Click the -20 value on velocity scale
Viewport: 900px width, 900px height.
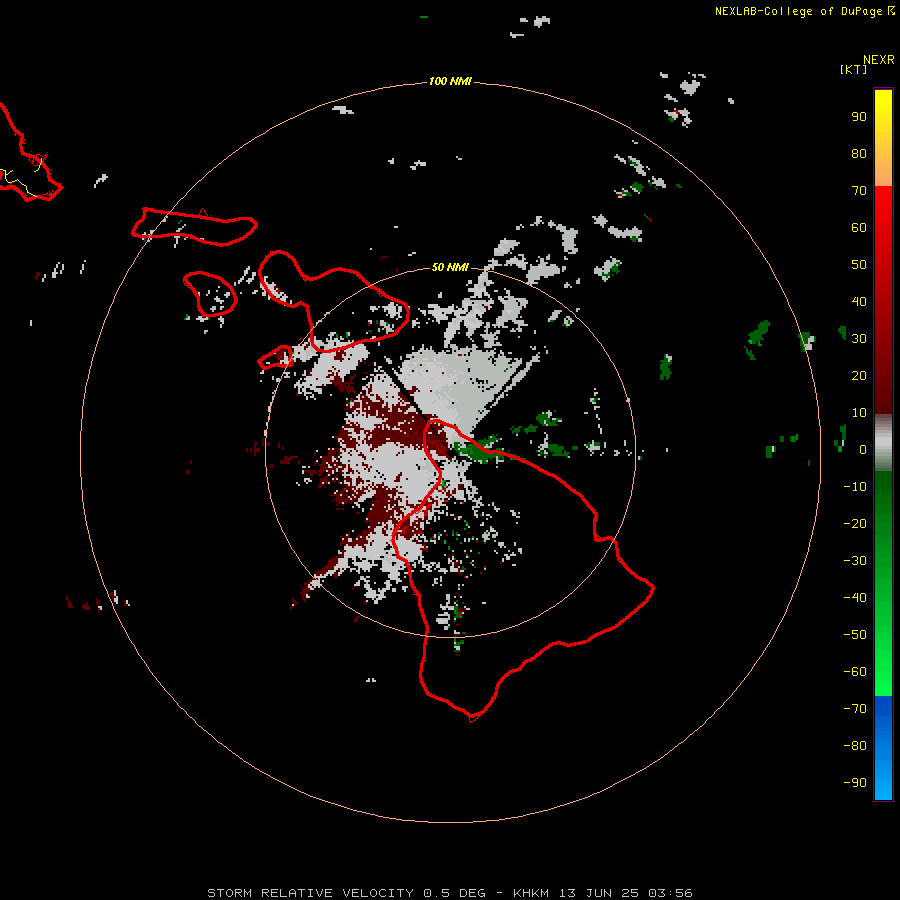coord(855,524)
